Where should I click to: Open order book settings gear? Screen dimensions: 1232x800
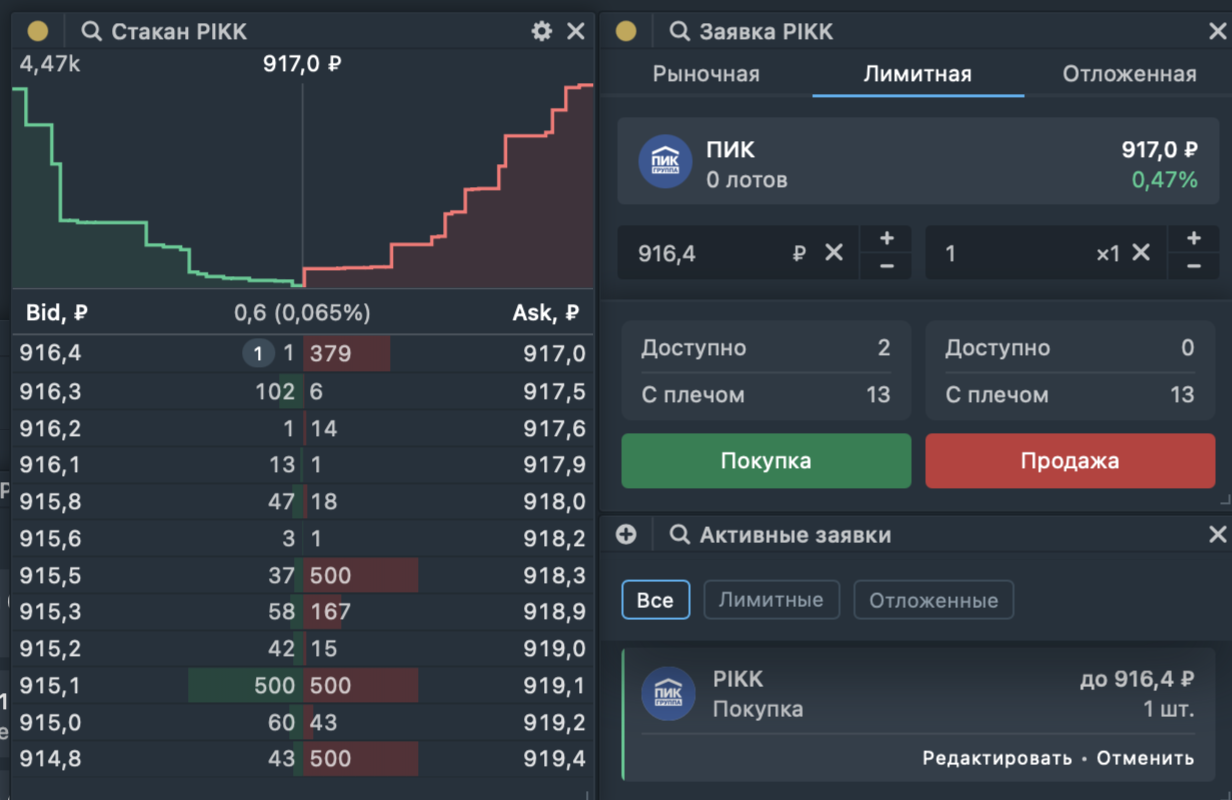541,31
